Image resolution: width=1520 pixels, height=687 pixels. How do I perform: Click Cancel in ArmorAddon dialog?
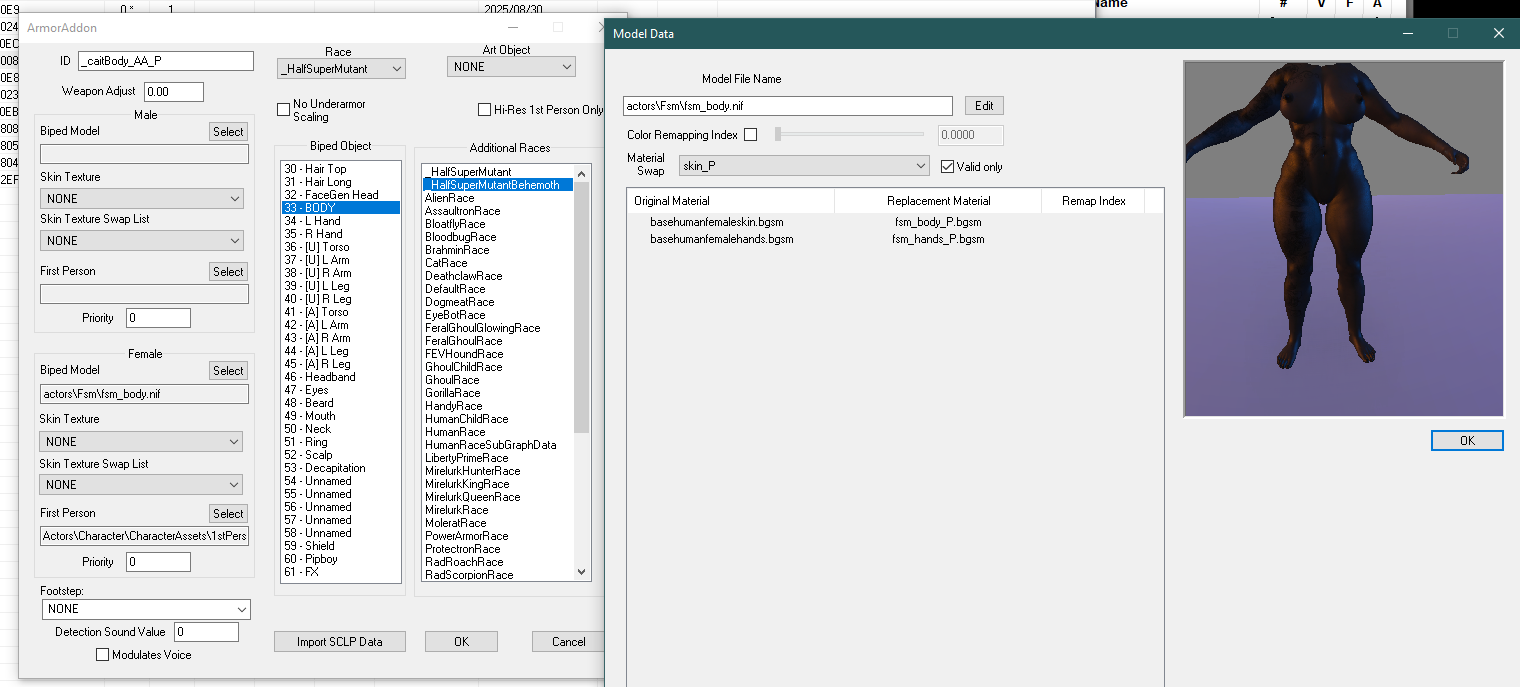[x=568, y=642]
